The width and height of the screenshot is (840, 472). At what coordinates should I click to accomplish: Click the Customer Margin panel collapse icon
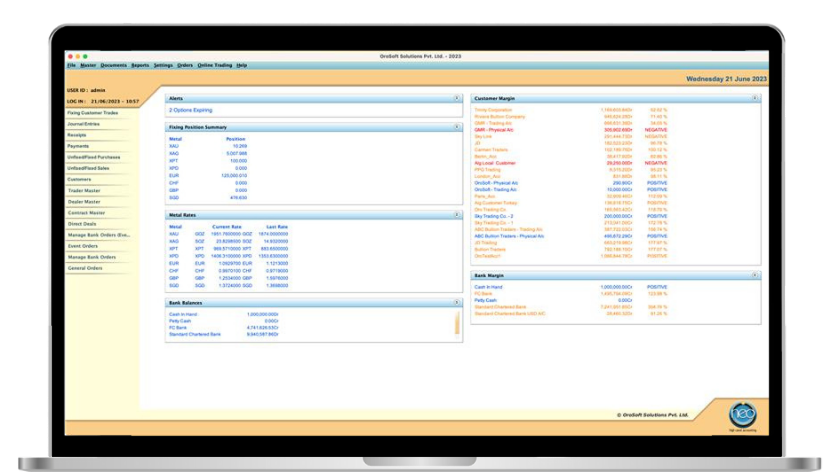pos(755,99)
